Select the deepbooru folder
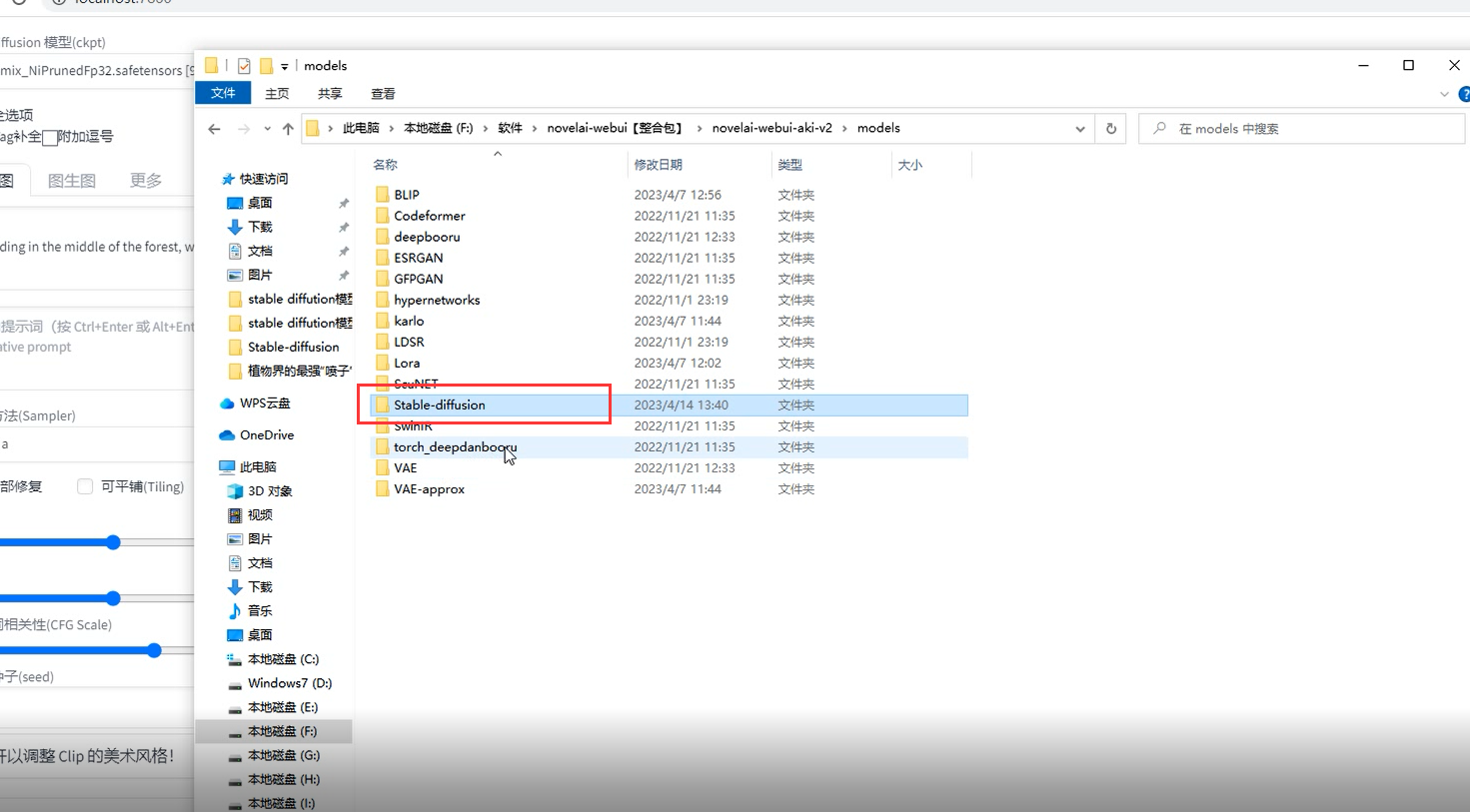Viewport: 1470px width, 812px height. (x=427, y=237)
